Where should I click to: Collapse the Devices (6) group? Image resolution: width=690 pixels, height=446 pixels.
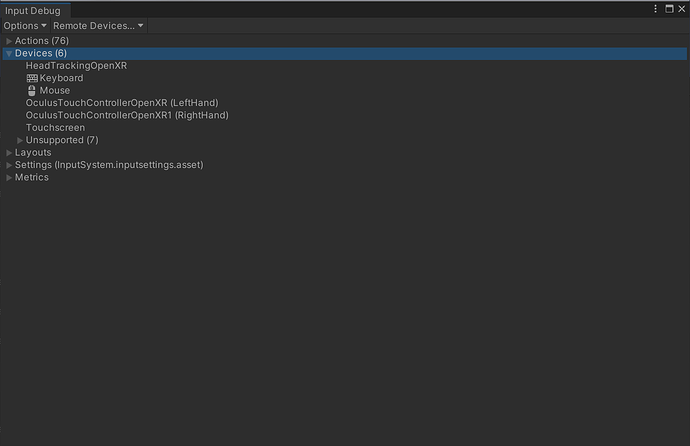(x=9, y=53)
